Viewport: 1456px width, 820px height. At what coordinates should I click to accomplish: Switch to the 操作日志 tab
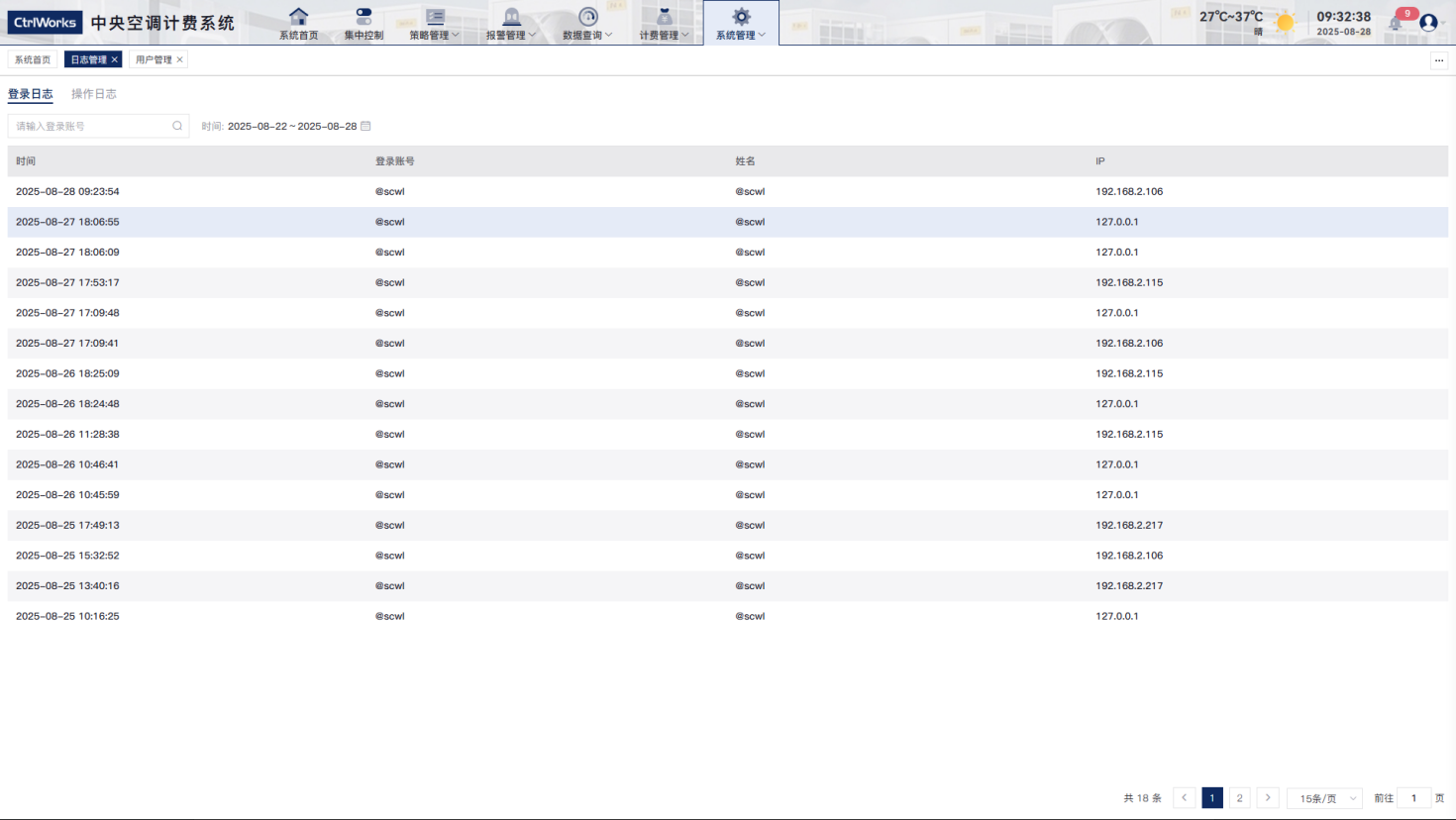pyautogui.click(x=94, y=94)
